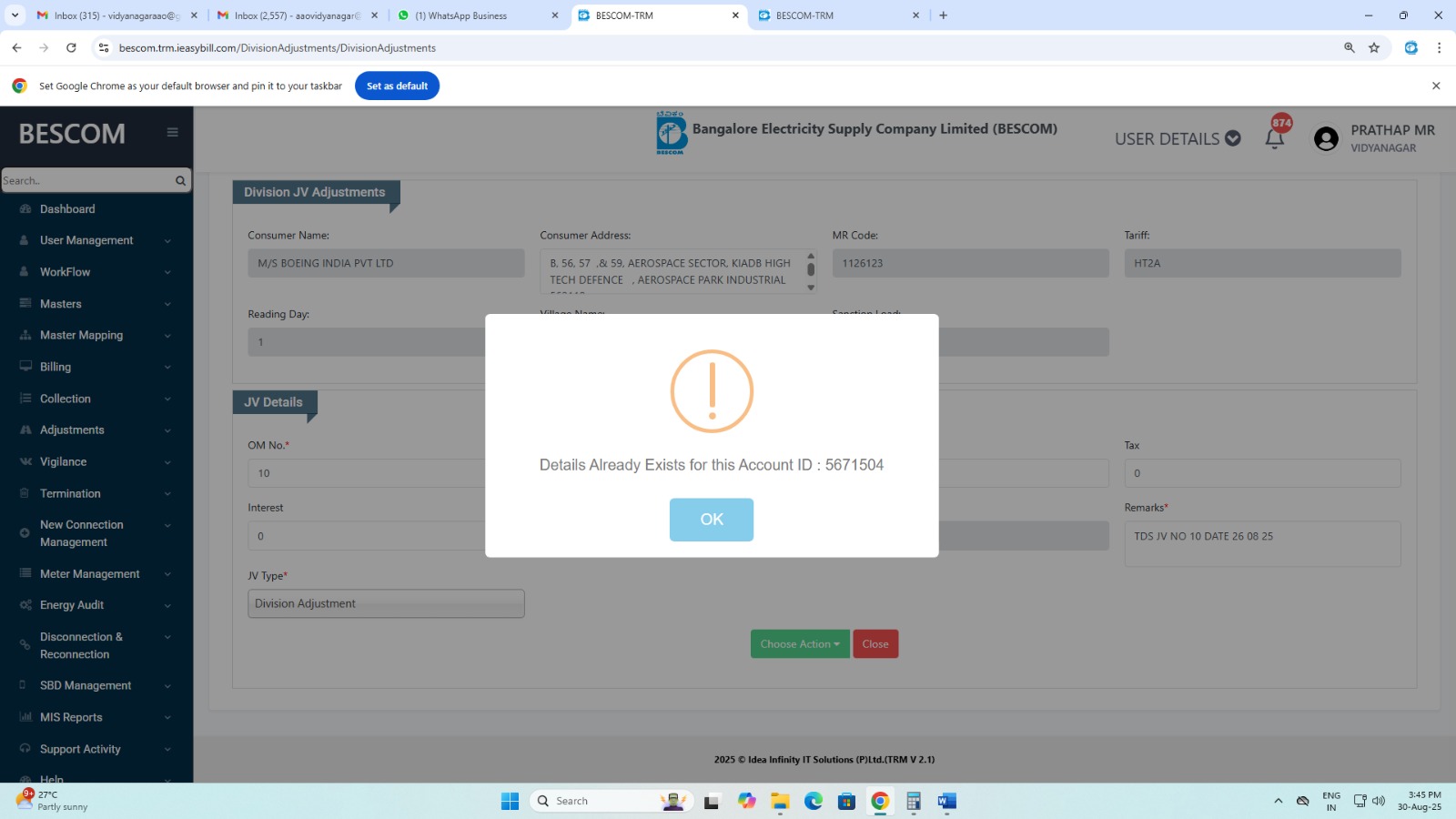This screenshot has width=1456, height=819.
Task: Expand Meter Management chevron in sidebar
Action: [167, 574]
